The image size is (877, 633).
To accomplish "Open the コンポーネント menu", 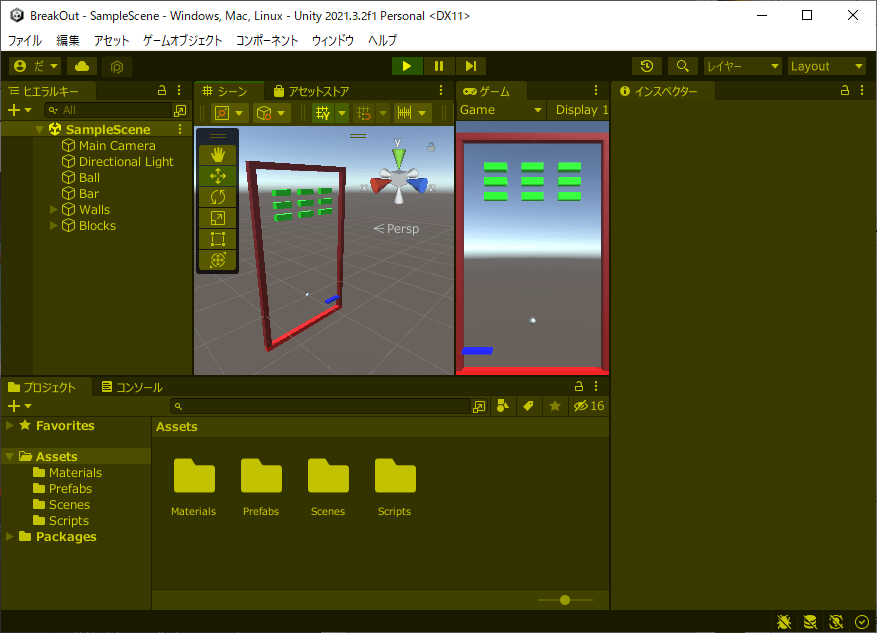I will (267, 40).
